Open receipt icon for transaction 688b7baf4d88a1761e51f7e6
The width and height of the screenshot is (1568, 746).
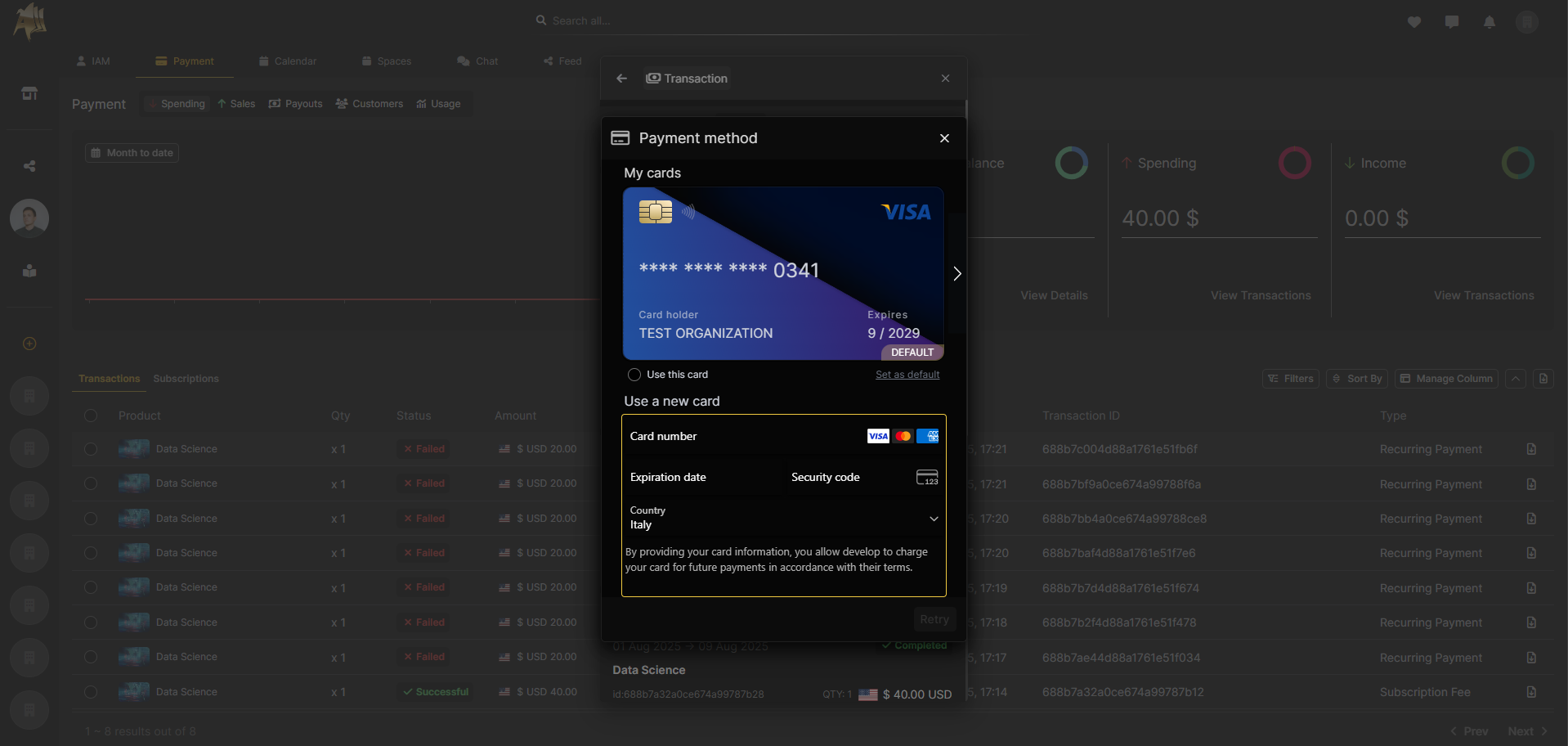tap(1531, 553)
